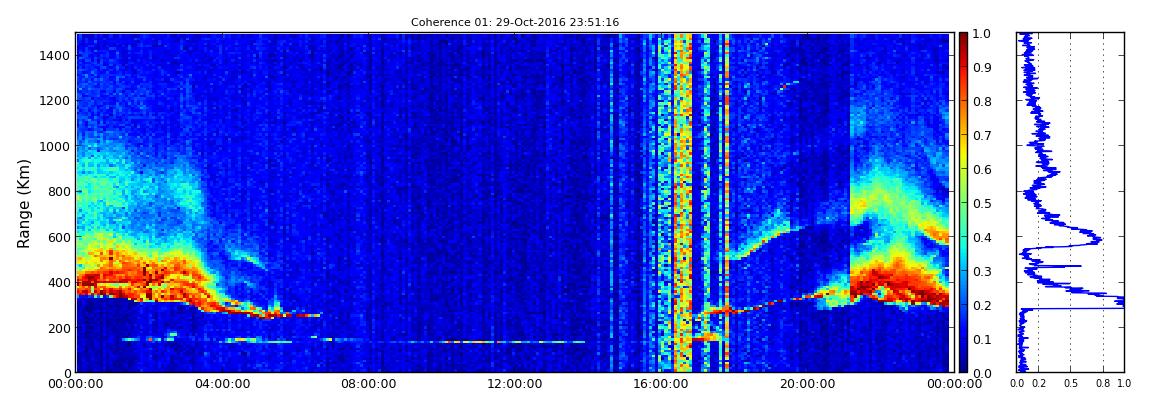Click the 600 range-axis tick label
The image size is (1150, 407).
59,237
